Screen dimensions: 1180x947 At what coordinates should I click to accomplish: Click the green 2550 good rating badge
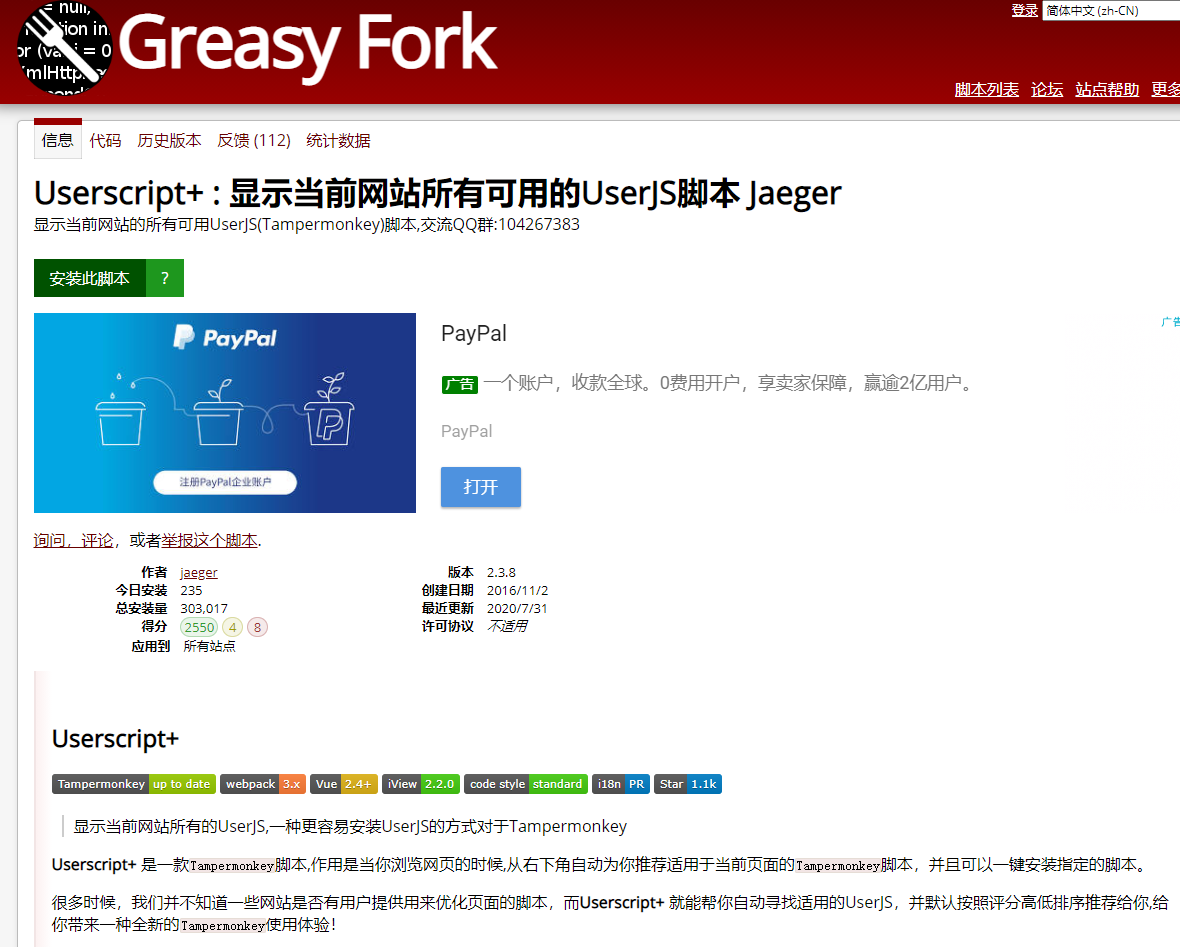[199, 627]
